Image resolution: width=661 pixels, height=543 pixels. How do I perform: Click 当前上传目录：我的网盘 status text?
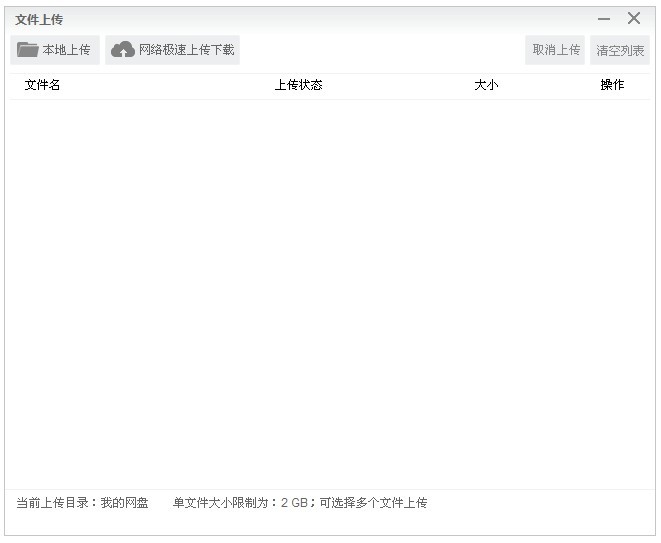[82, 503]
